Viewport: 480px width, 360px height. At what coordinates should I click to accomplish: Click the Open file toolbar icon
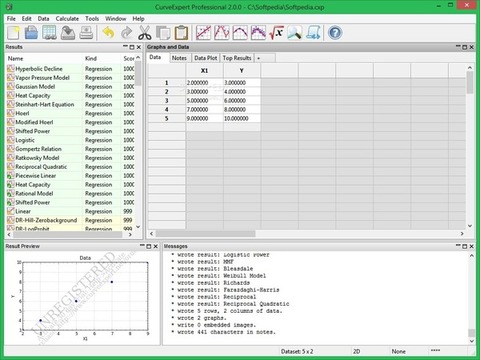31,33
